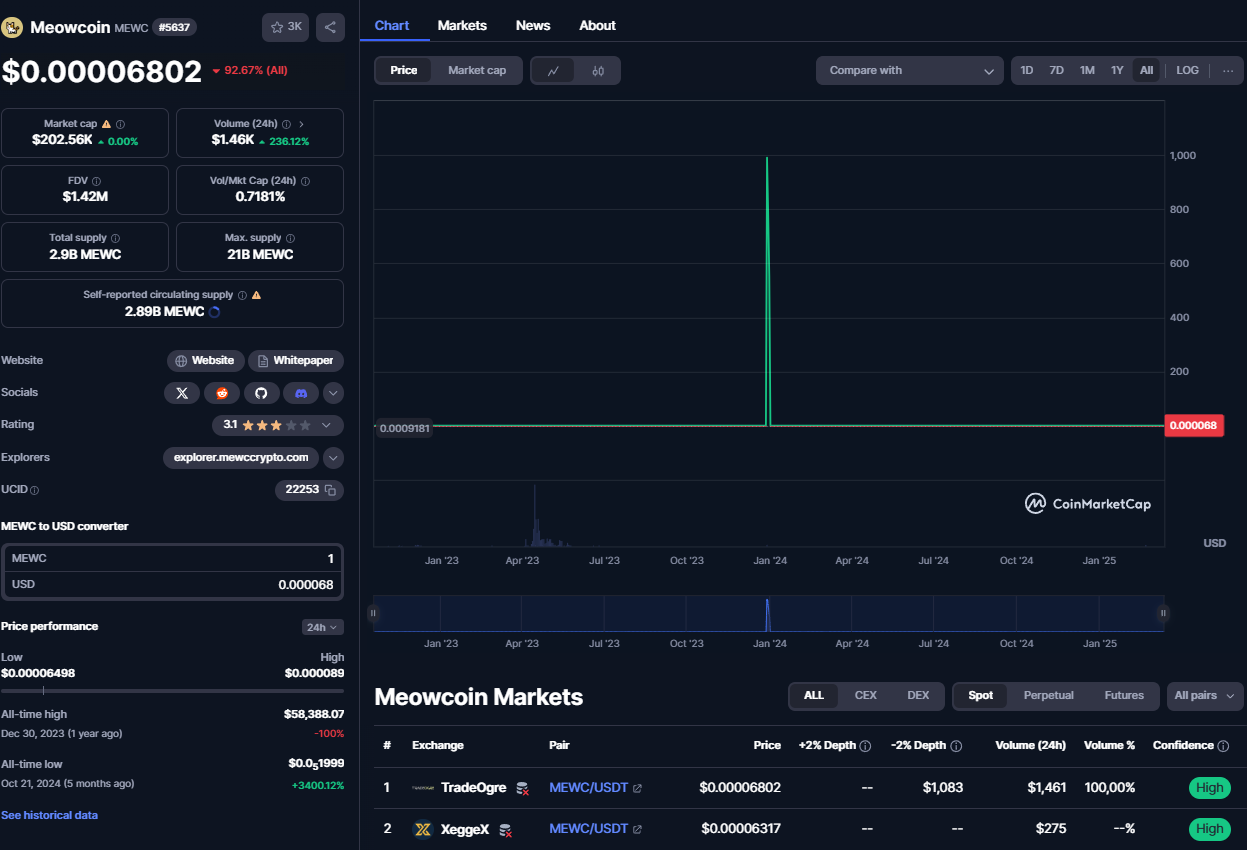
Task: Click 24h low-high price range bar
Action: click(172, 690)
